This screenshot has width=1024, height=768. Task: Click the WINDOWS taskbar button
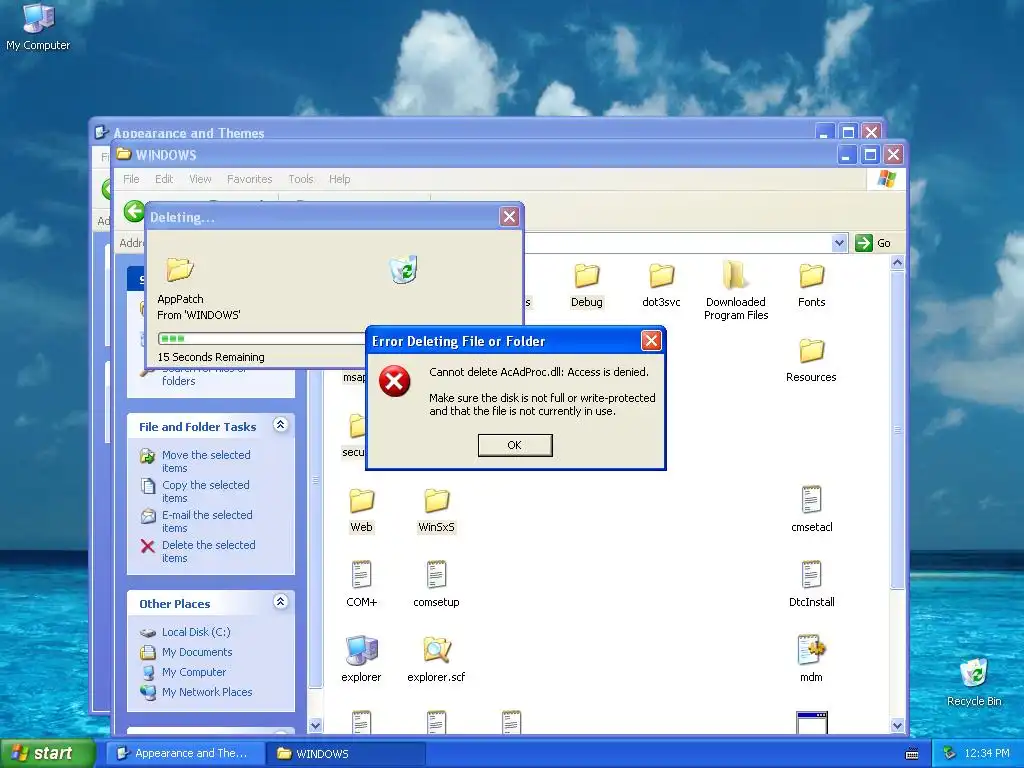[346, 753]
